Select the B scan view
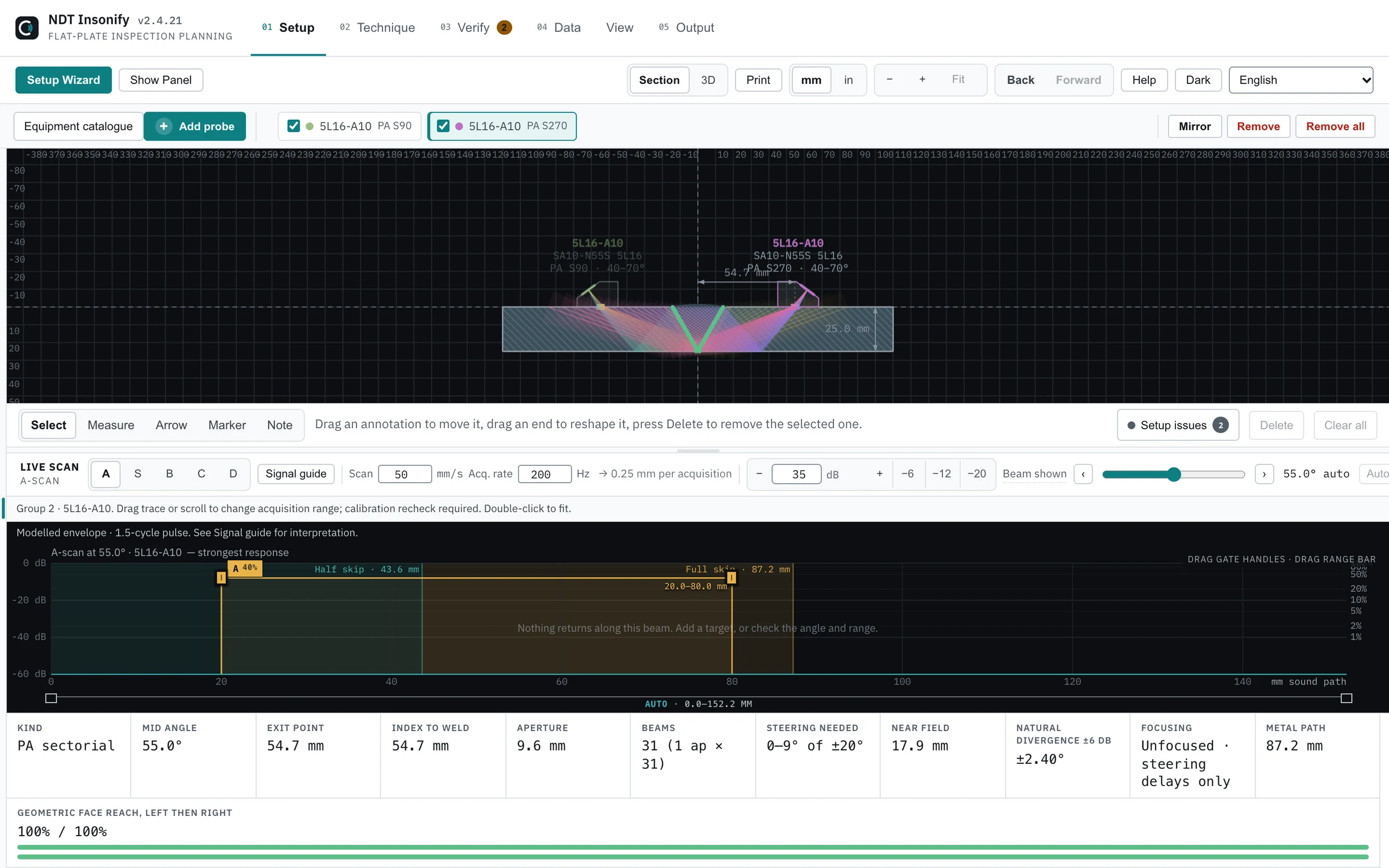The width and height of the screenshot is (1389, 868). click(x=170, y=474)
